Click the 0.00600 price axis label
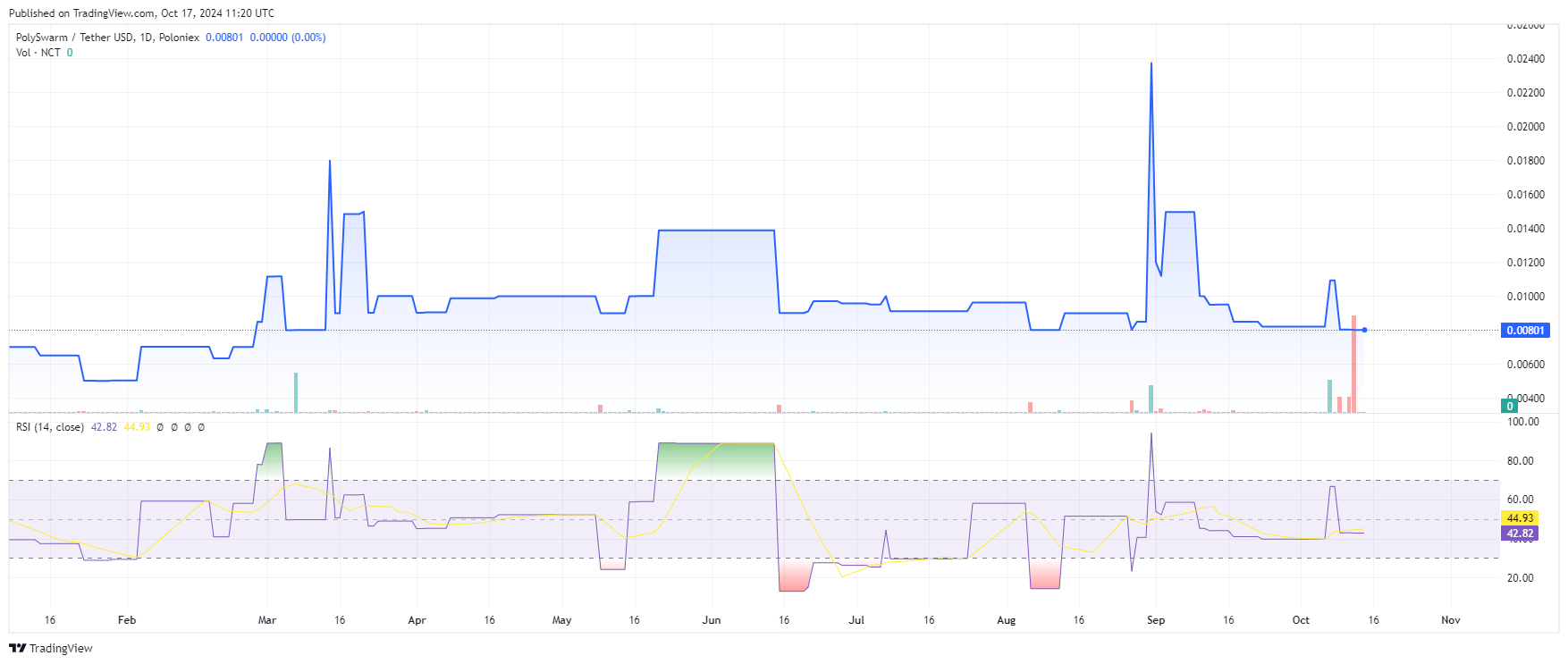This screenshot has height=664, width=1568. click(x=1525, y=365)
